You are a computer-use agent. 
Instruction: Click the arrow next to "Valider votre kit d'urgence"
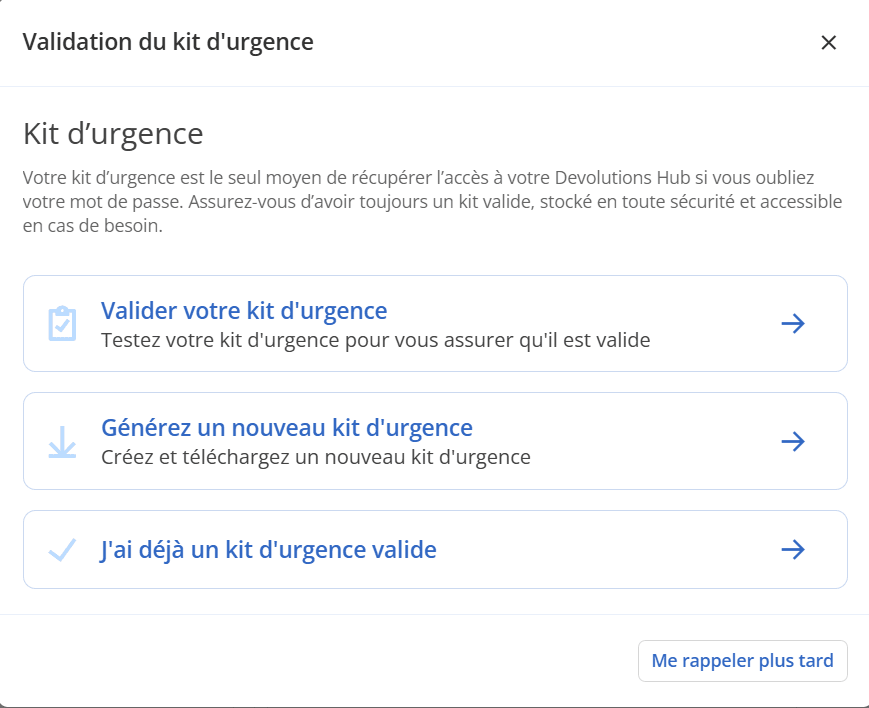[x=794, y=322]
